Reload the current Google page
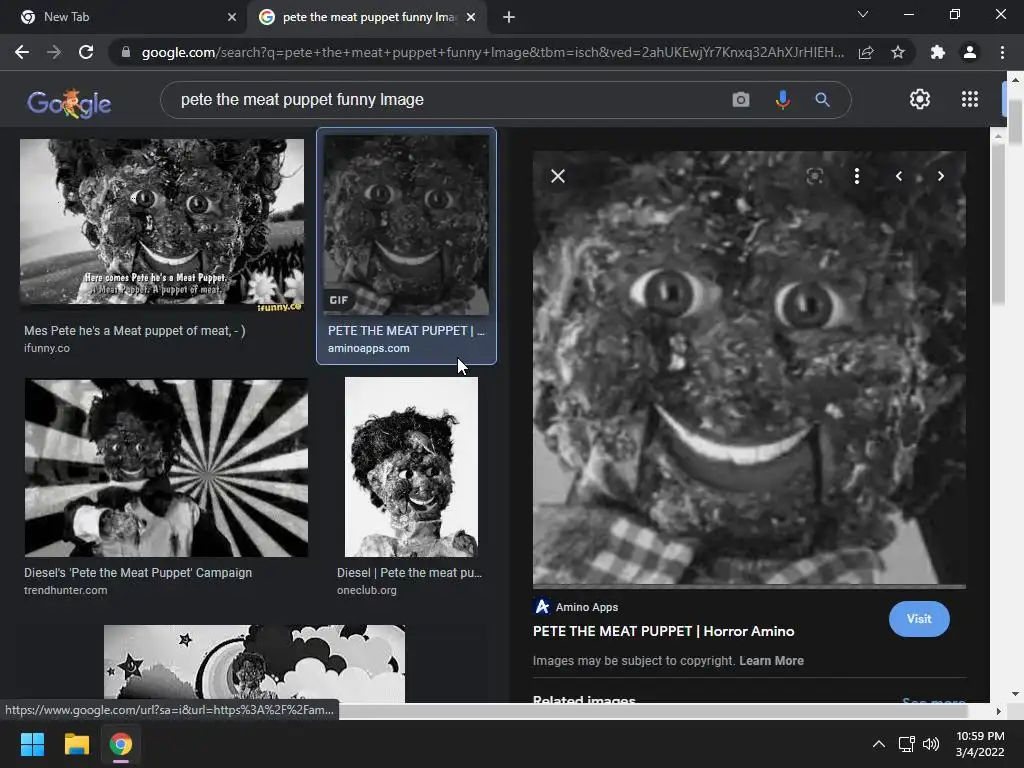Image resolution: width=1024 pixels, height=768 pixels. [86, 52]
